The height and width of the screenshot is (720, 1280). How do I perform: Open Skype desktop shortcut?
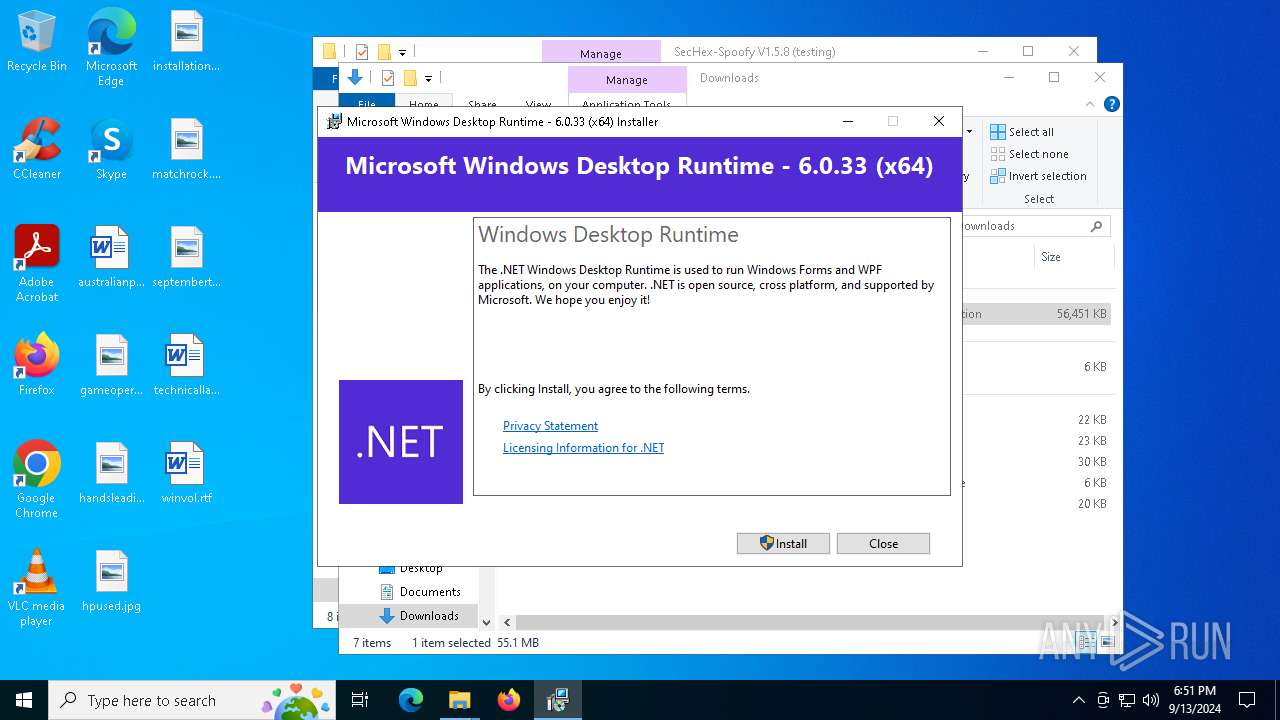[111, 149]
